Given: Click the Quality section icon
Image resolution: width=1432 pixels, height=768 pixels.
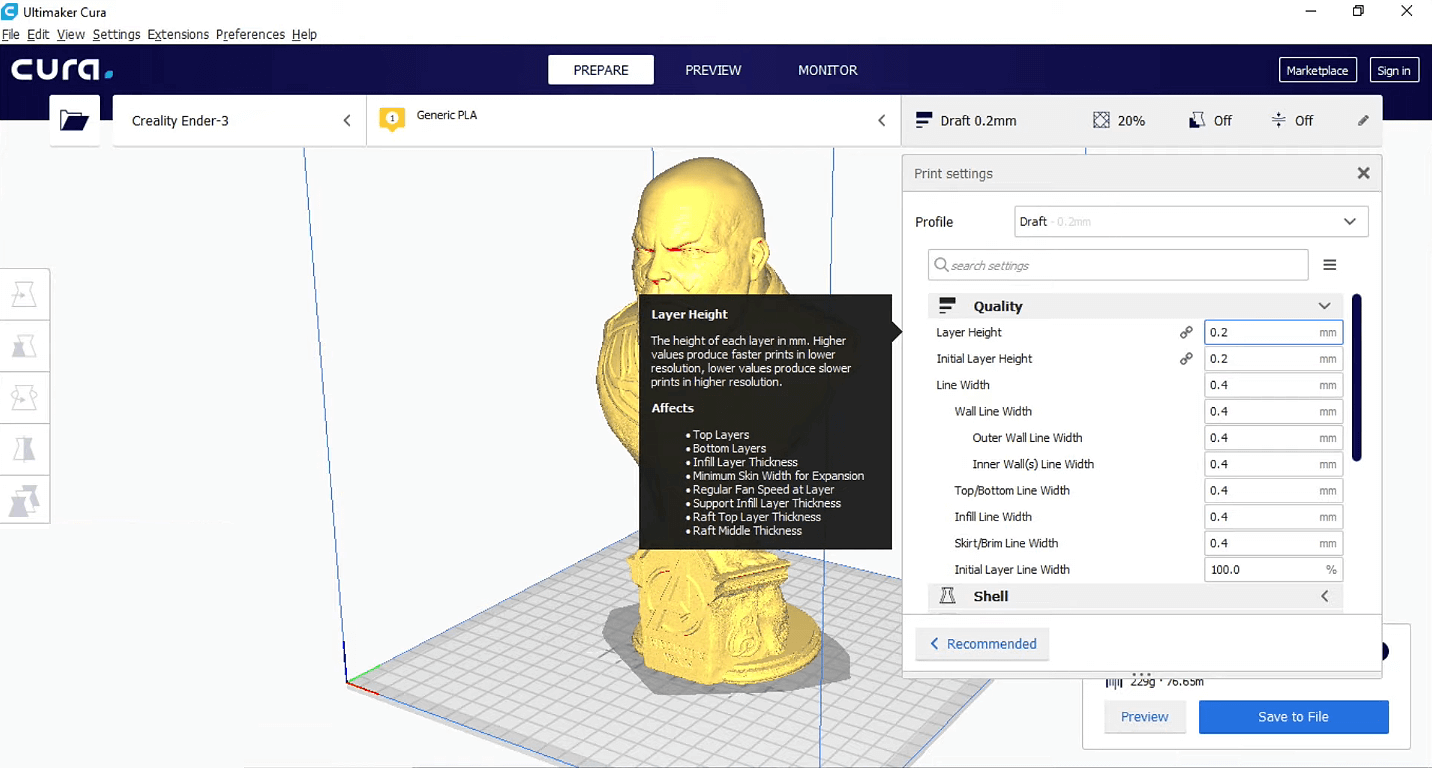Looking at the screenshot, I should click(x=947, y=306).
